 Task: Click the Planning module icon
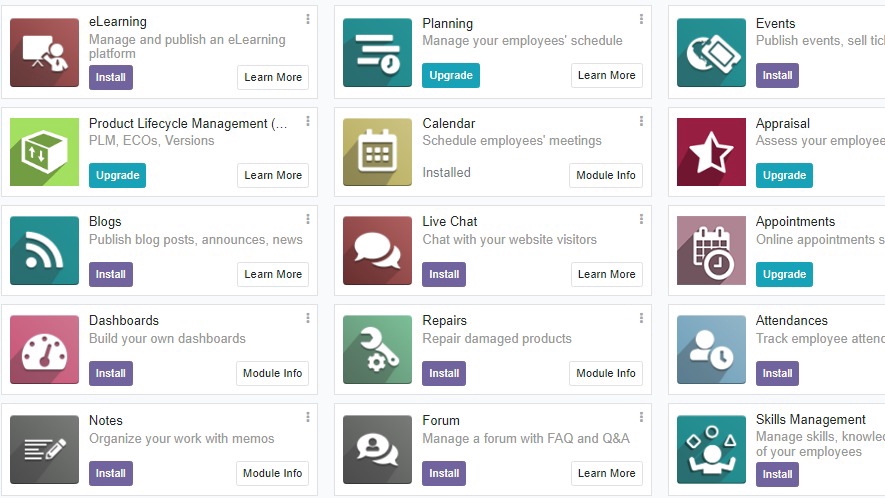pyautogui.click(x=377, y=53)
